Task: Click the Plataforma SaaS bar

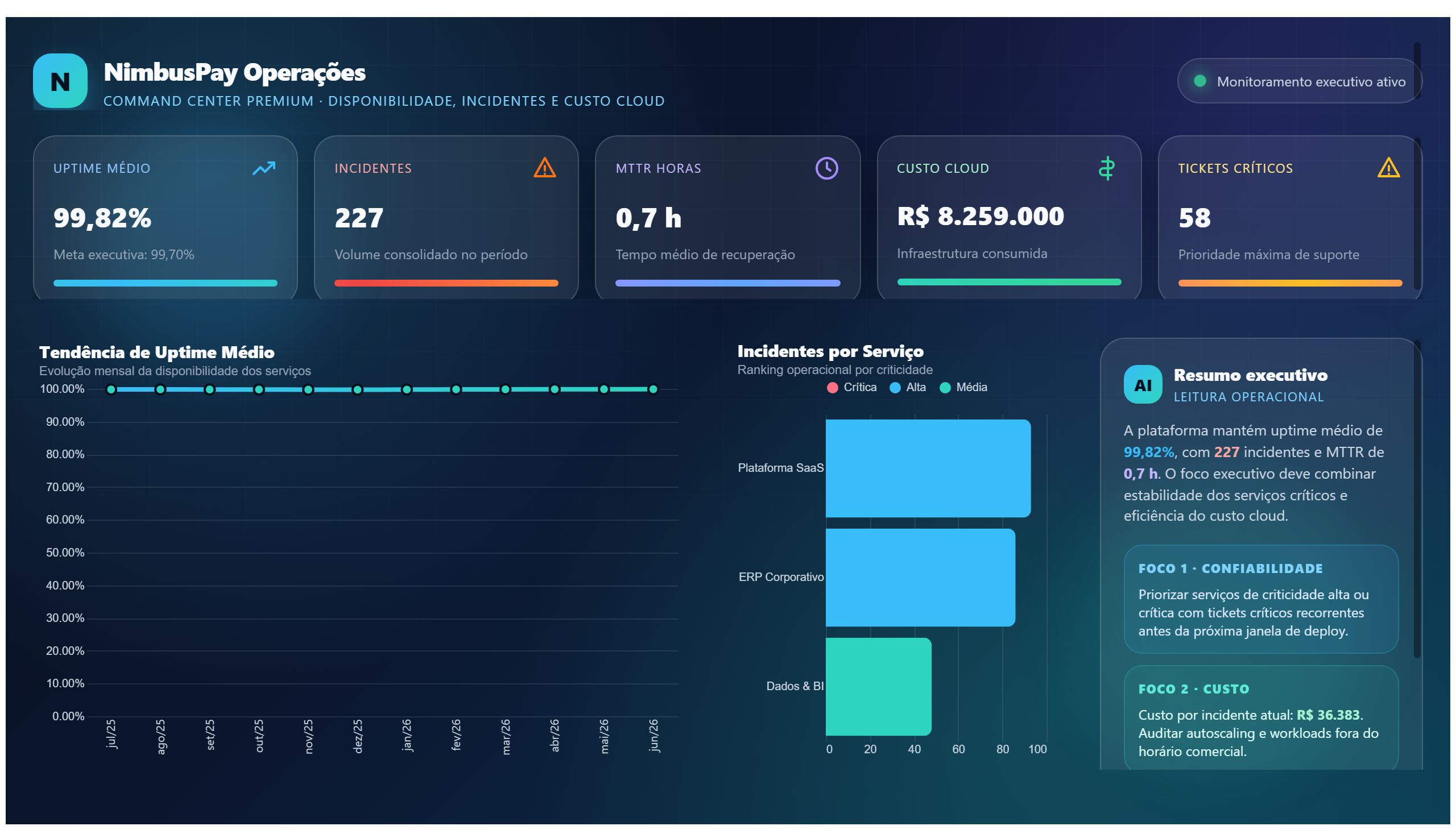Action: (928, 468)
